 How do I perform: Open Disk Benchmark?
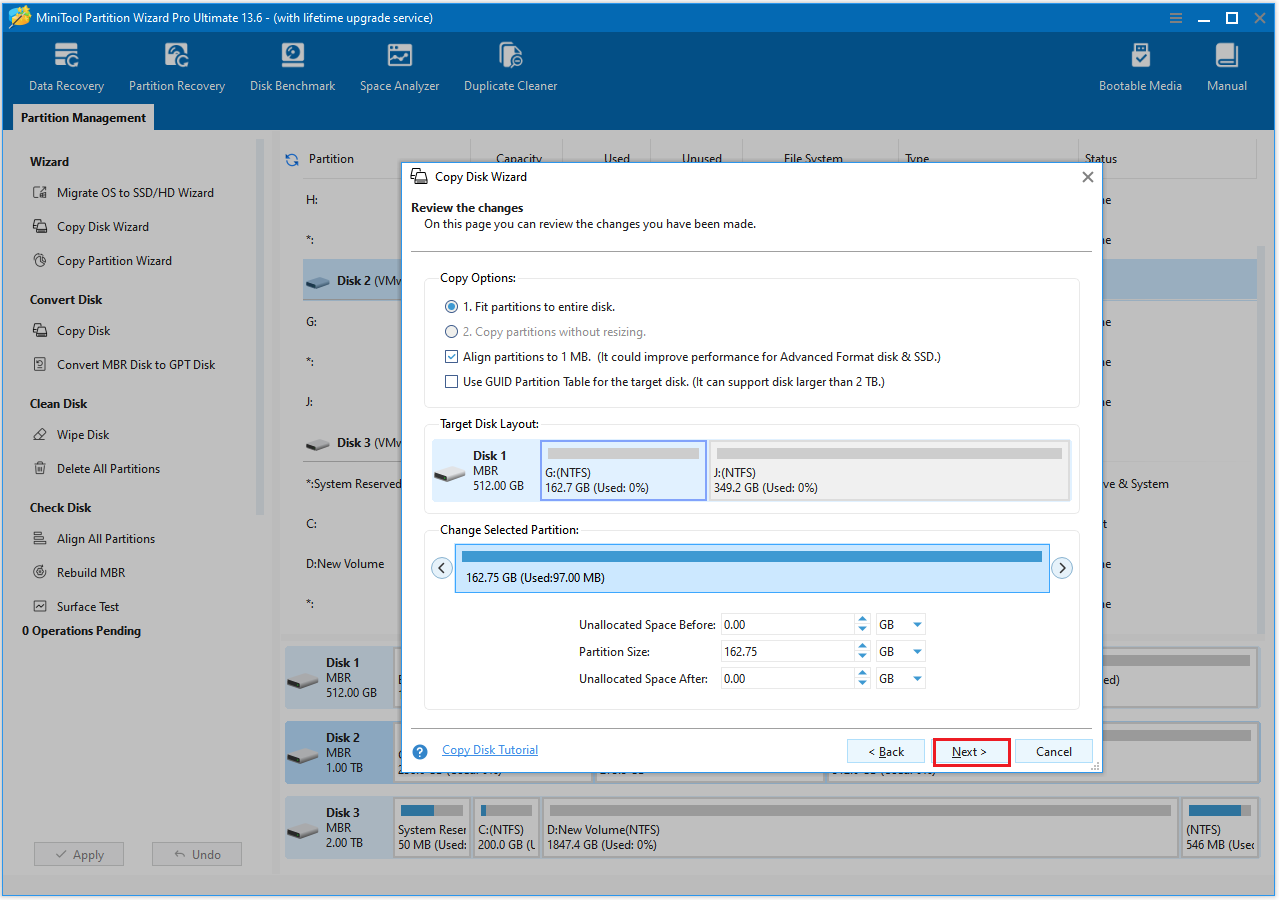coord(292,67)
